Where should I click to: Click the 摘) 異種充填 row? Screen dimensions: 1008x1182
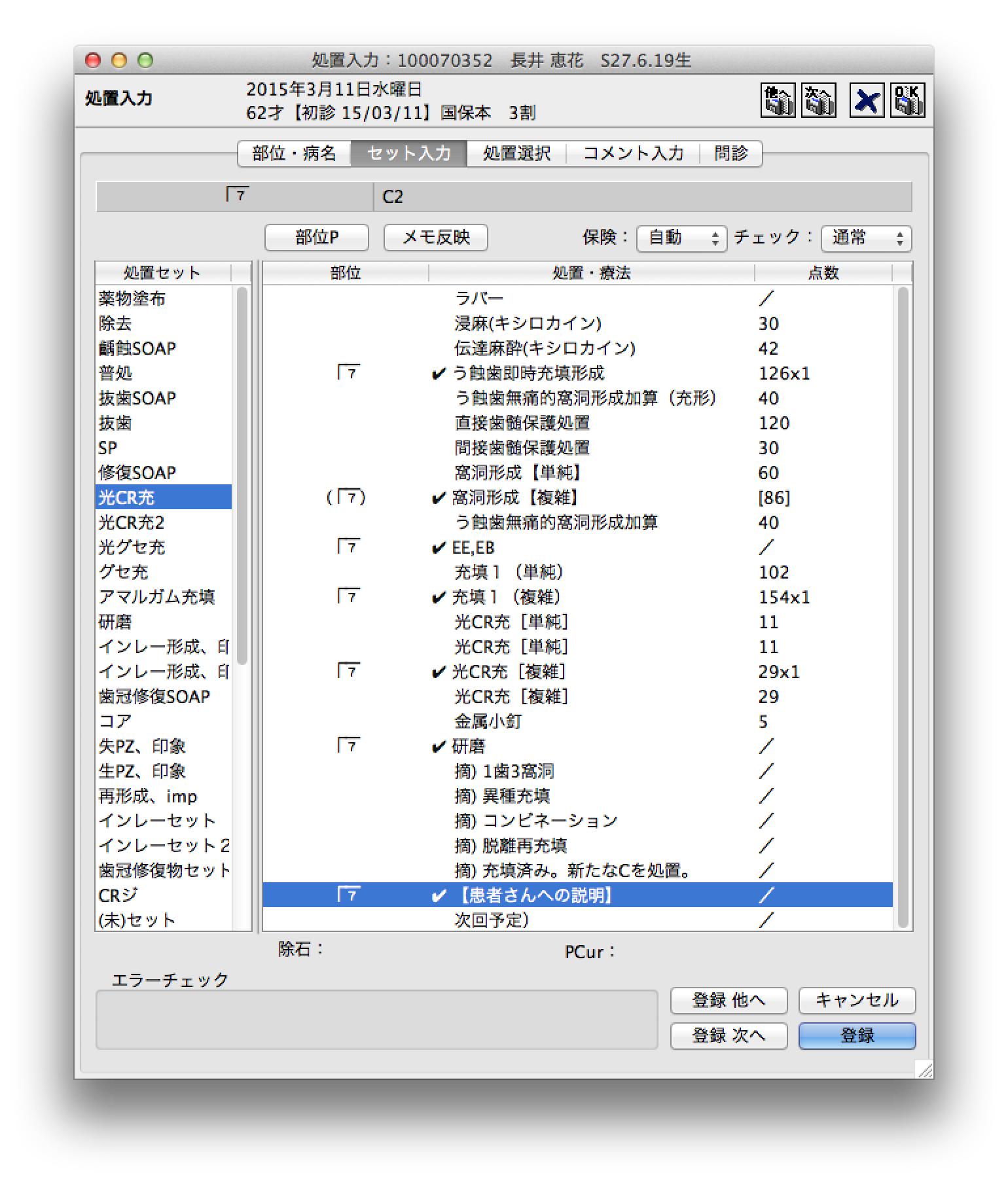(578, 797)
